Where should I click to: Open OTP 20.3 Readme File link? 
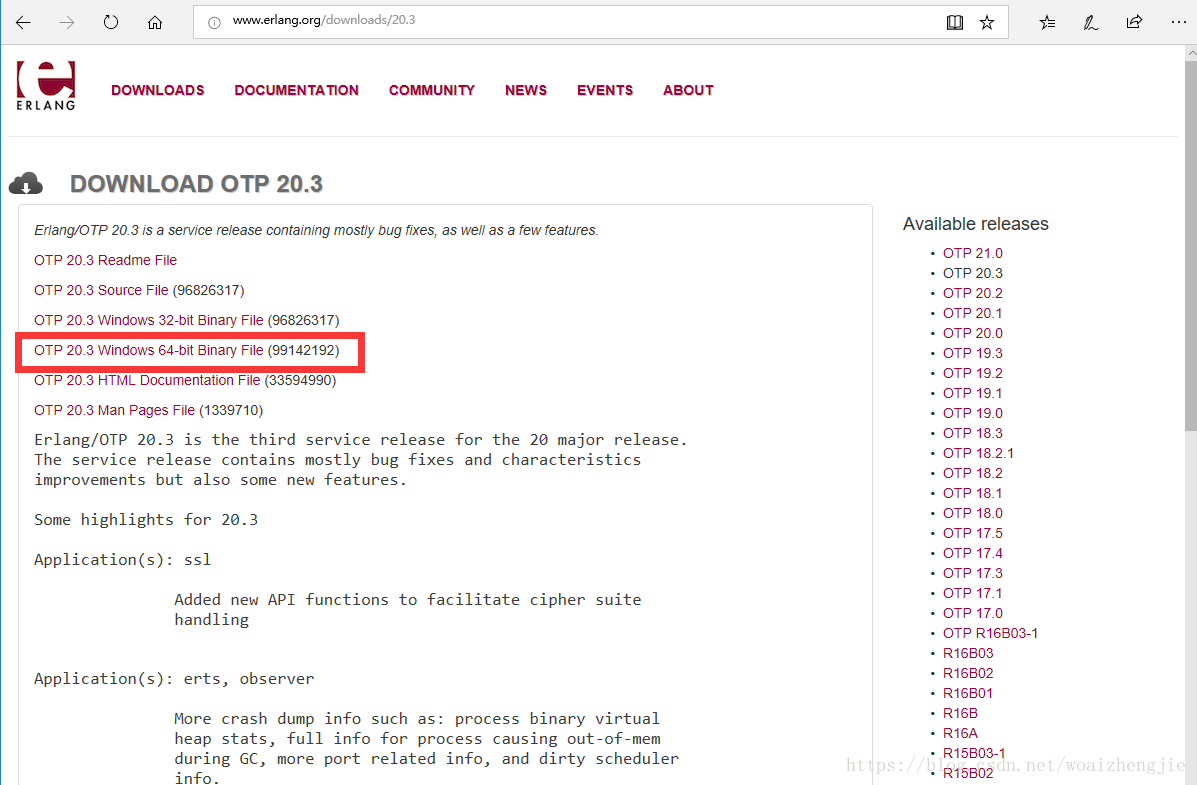[x=105, y=260]
